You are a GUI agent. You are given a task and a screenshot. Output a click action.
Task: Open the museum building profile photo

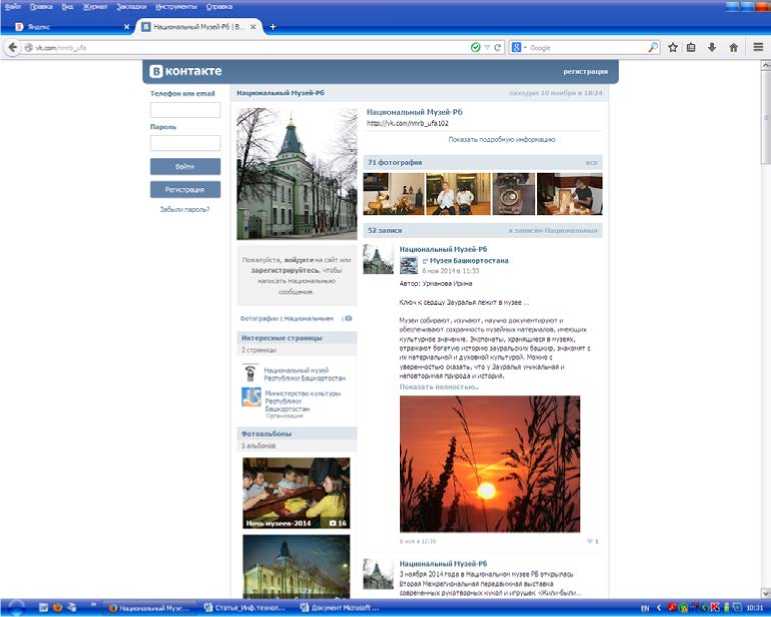pos(297,174)
